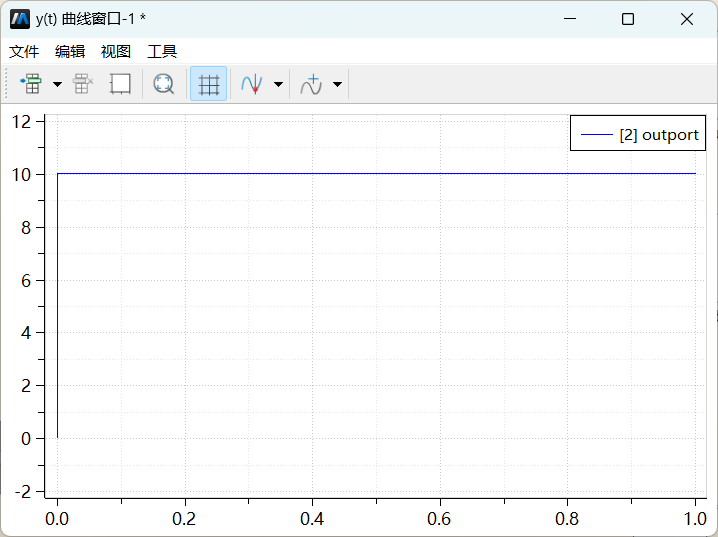Click the x-axis label 0.8
718x537 pixels.
pyautogui.click(x=567, y=519)
